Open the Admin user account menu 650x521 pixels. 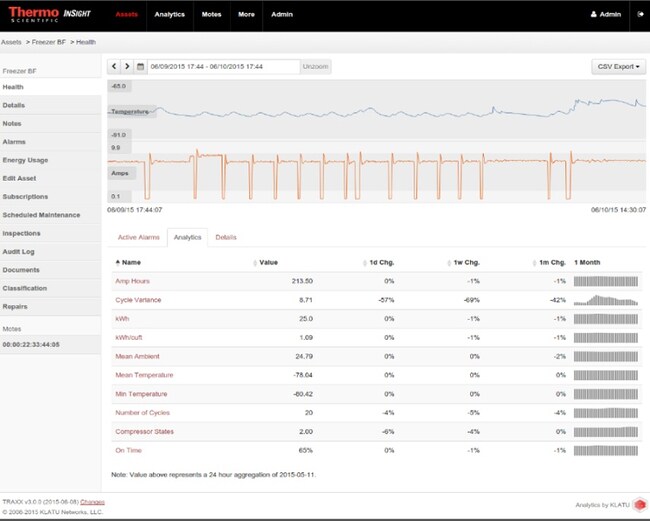[x=605, y=15]
